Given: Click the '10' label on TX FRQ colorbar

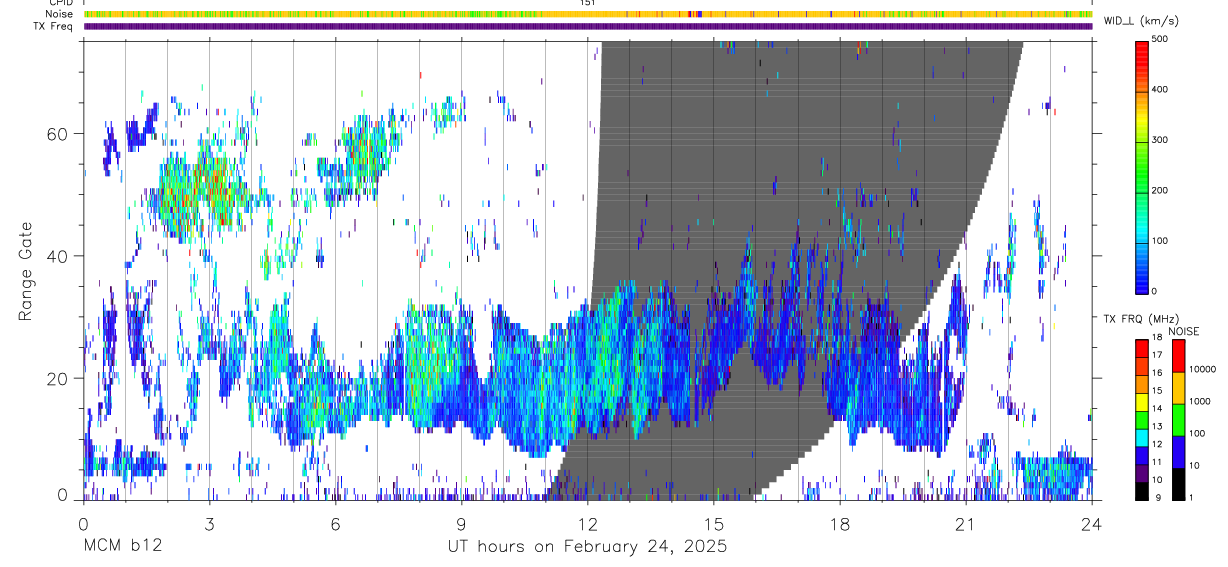Looking at the screenshot, I should pyautogui.click(x=1155, y=481).
